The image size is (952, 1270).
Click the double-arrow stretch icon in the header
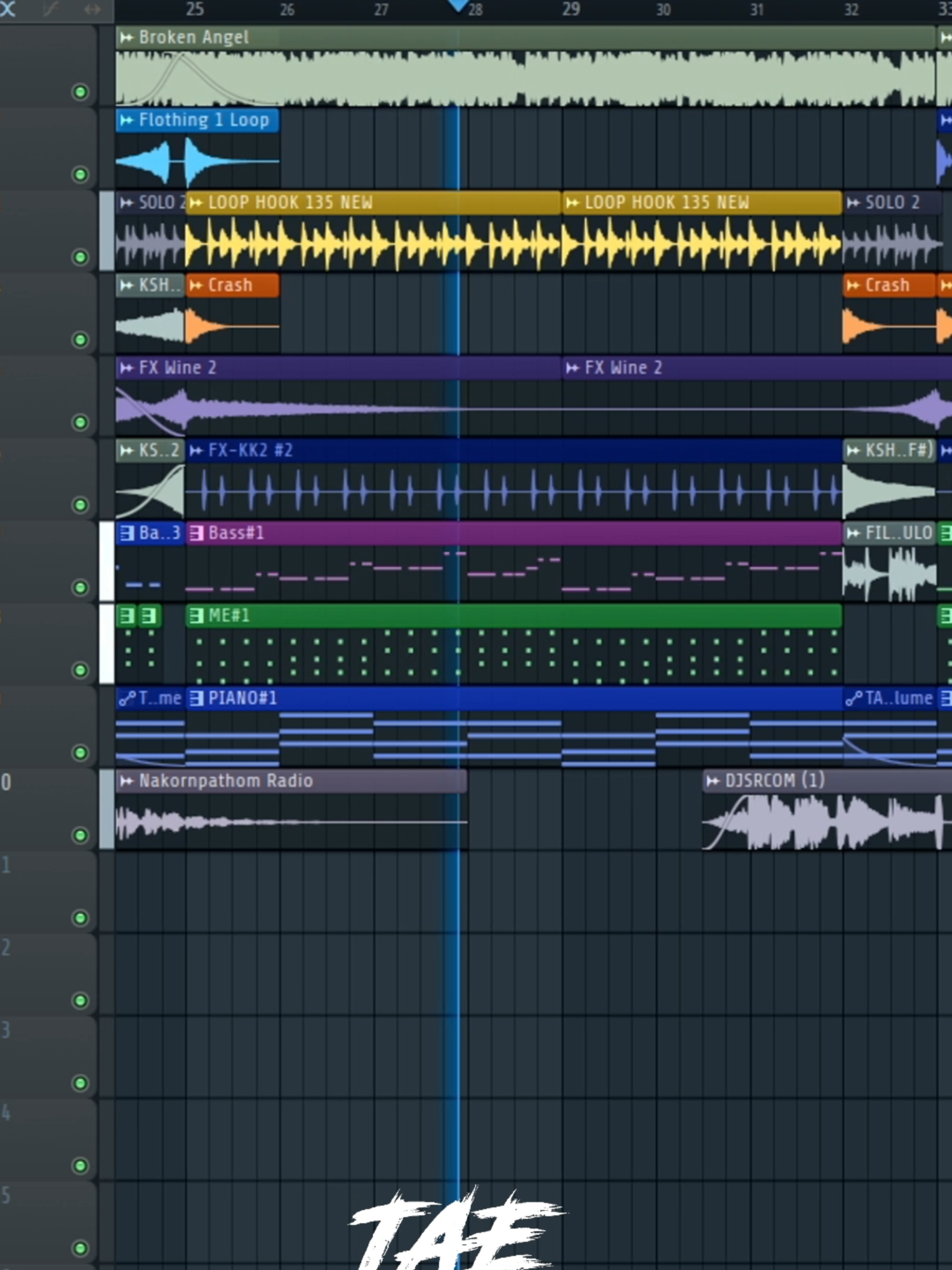click(93, 9)
